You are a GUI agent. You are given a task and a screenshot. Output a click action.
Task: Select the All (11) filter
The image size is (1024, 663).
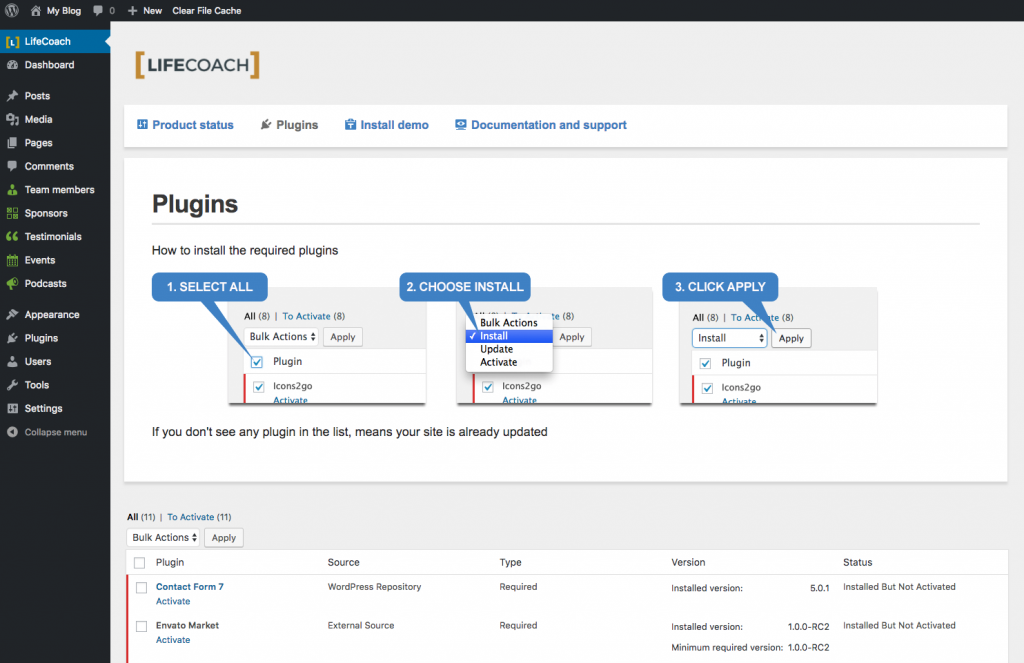(x=141, y=517)
